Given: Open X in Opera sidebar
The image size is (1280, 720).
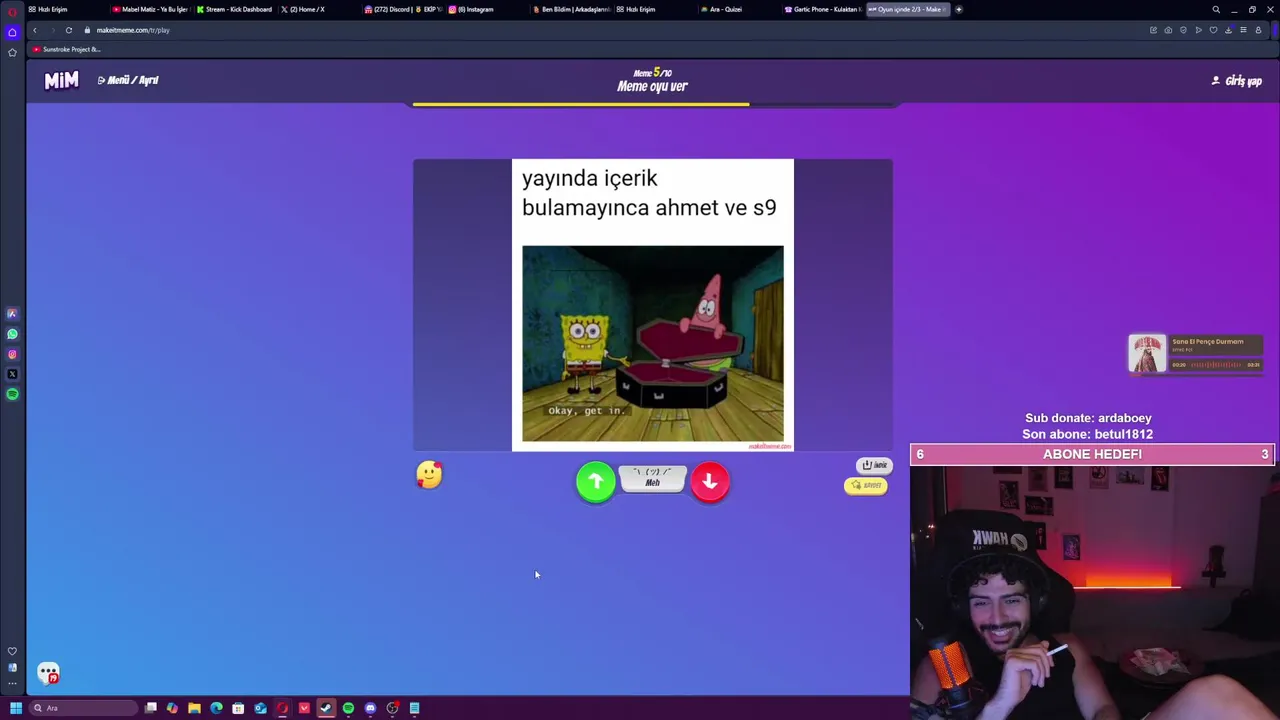Looking at the screenshot, I should 12,374.
